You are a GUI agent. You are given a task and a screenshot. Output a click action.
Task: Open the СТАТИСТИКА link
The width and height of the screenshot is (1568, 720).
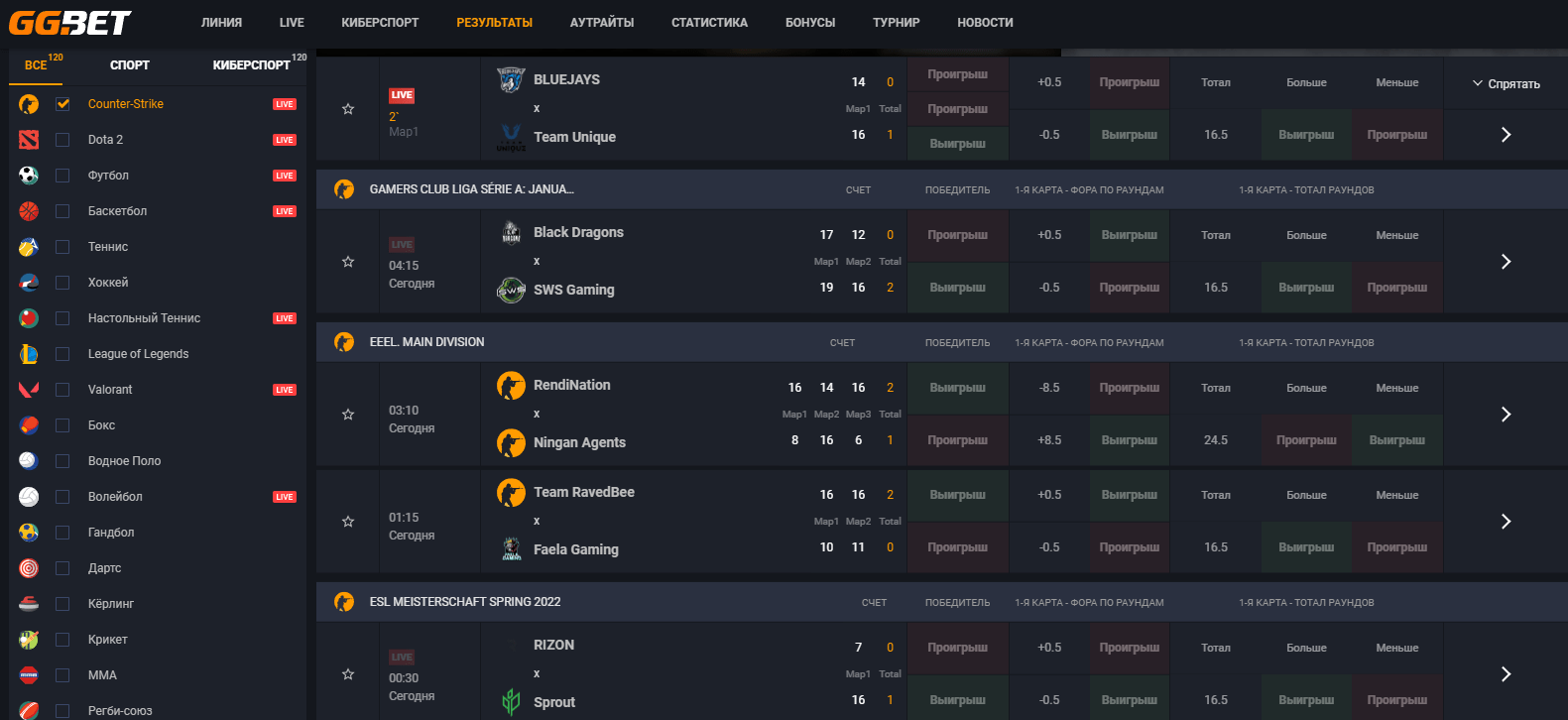[x=709, y=23]
